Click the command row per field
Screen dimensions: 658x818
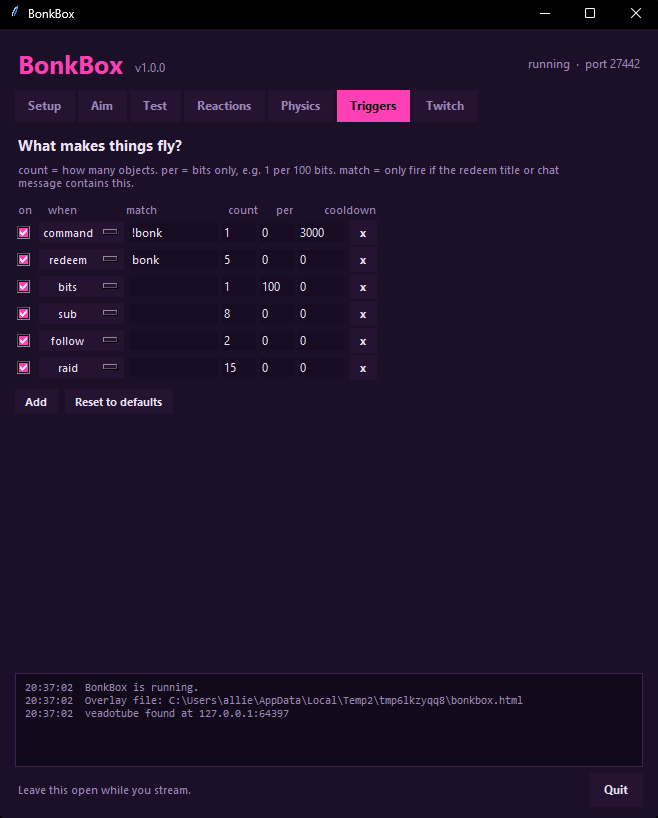coord(277,233)
